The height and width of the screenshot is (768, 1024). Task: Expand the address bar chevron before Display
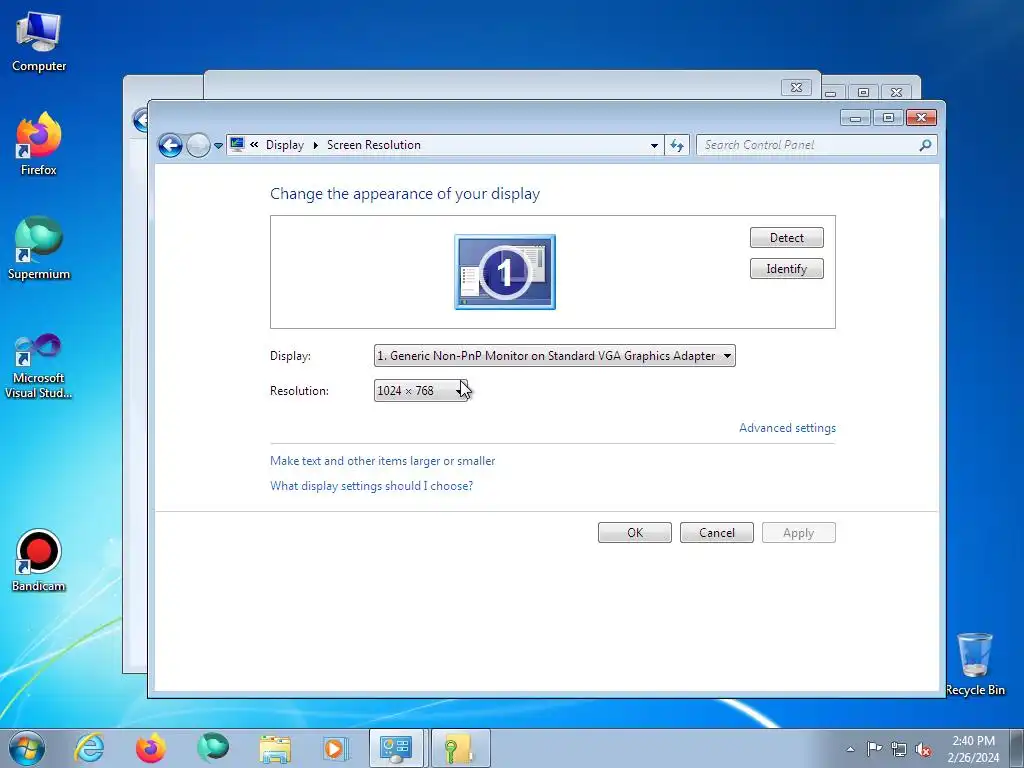point(254,144)
